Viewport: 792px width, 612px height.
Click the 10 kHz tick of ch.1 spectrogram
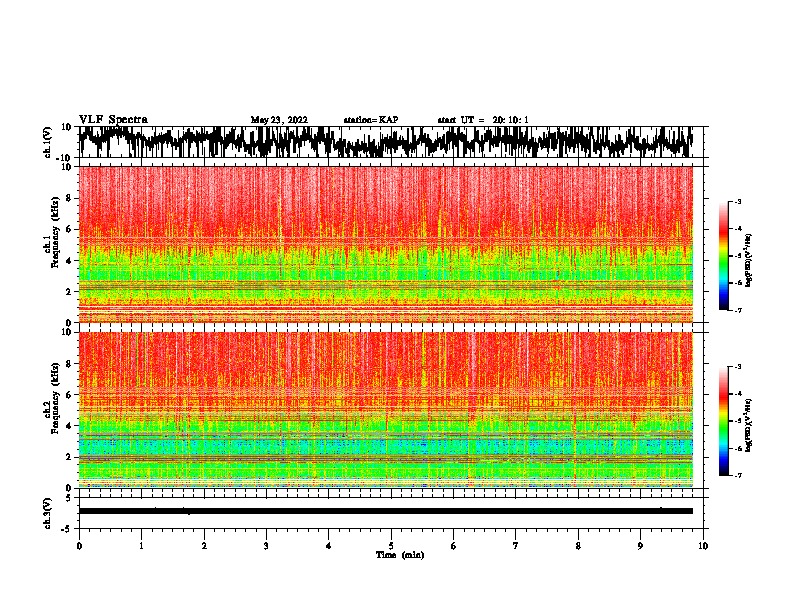coord(67,167)
